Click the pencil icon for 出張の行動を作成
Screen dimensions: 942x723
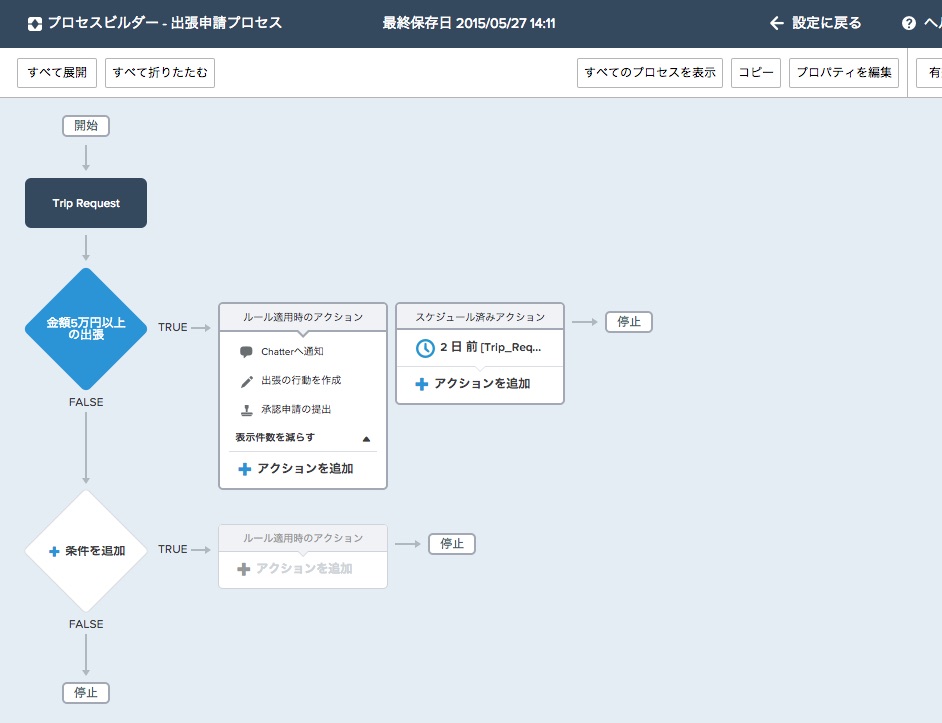[x=247, y=381]
